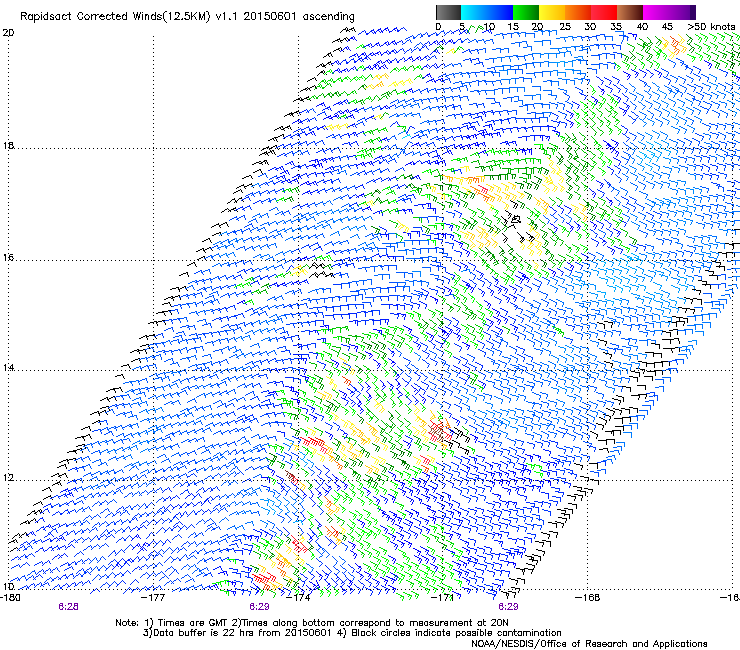Click the longitude label '-174'
The image size is (740, 650).
299,598
